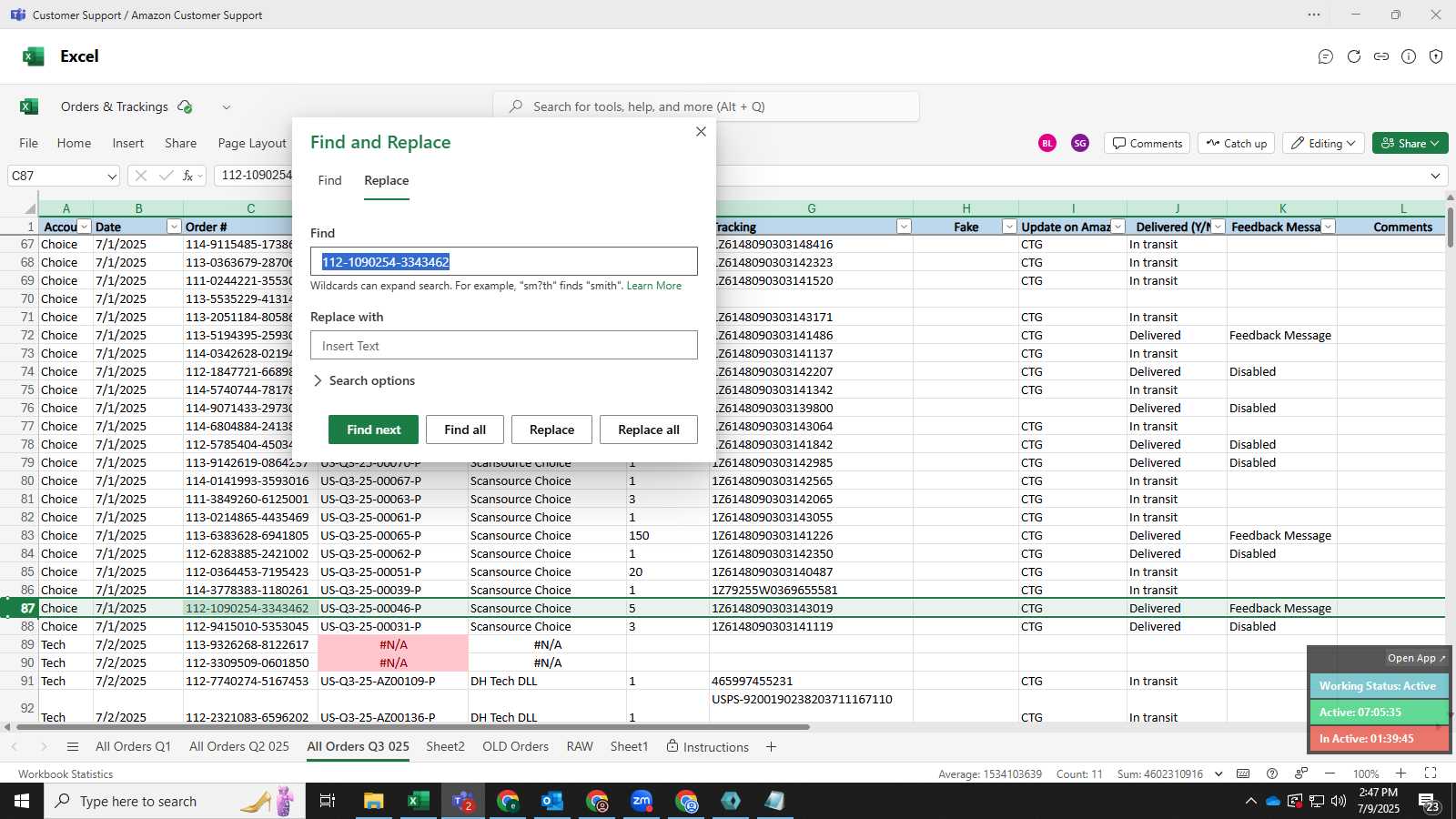This screenshot has width=1456, height=819.
Task: Click the 100% zoom level
Action: (x=1366, y=774)
